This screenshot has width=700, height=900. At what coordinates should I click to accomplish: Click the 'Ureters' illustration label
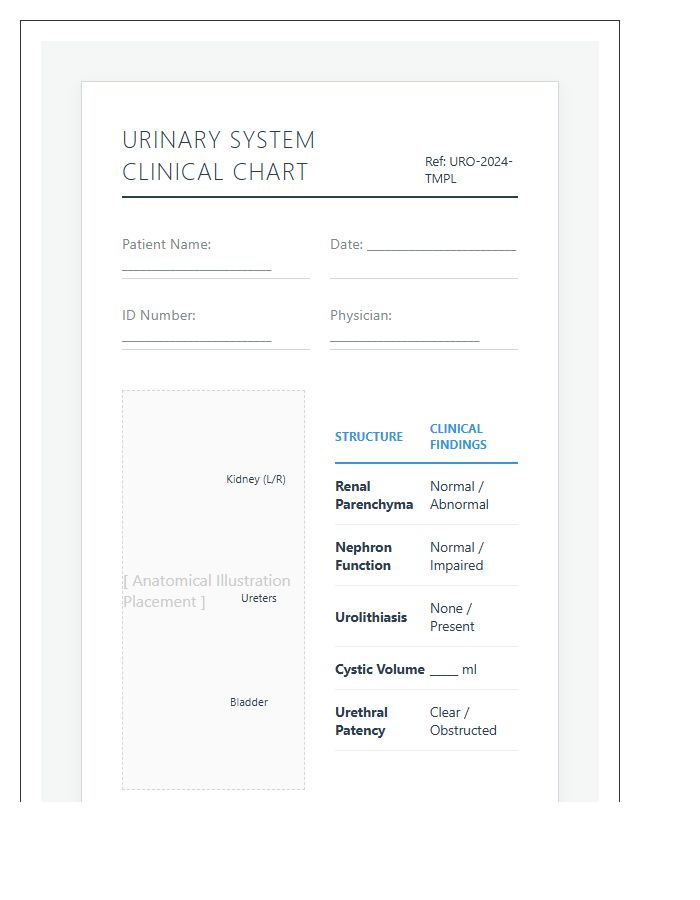pyautogui.click(x=259, y=598)
